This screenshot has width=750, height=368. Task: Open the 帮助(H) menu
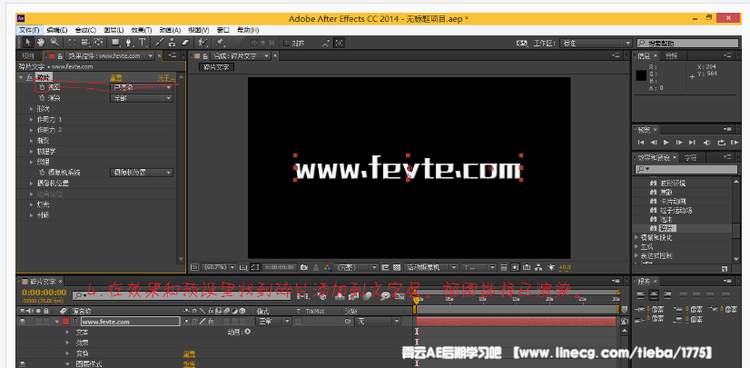[248, 30]
